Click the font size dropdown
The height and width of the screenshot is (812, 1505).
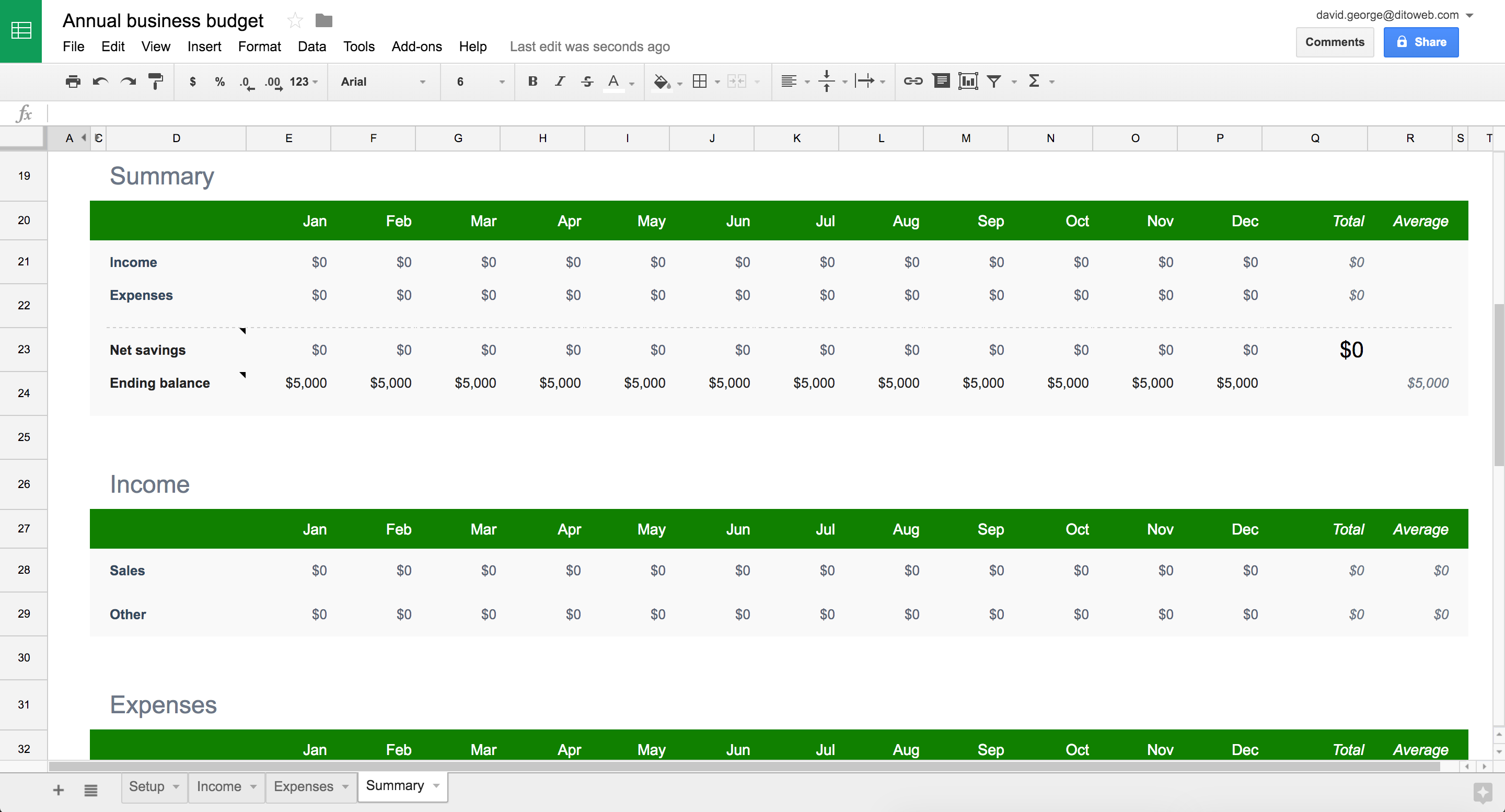[478, 81]
